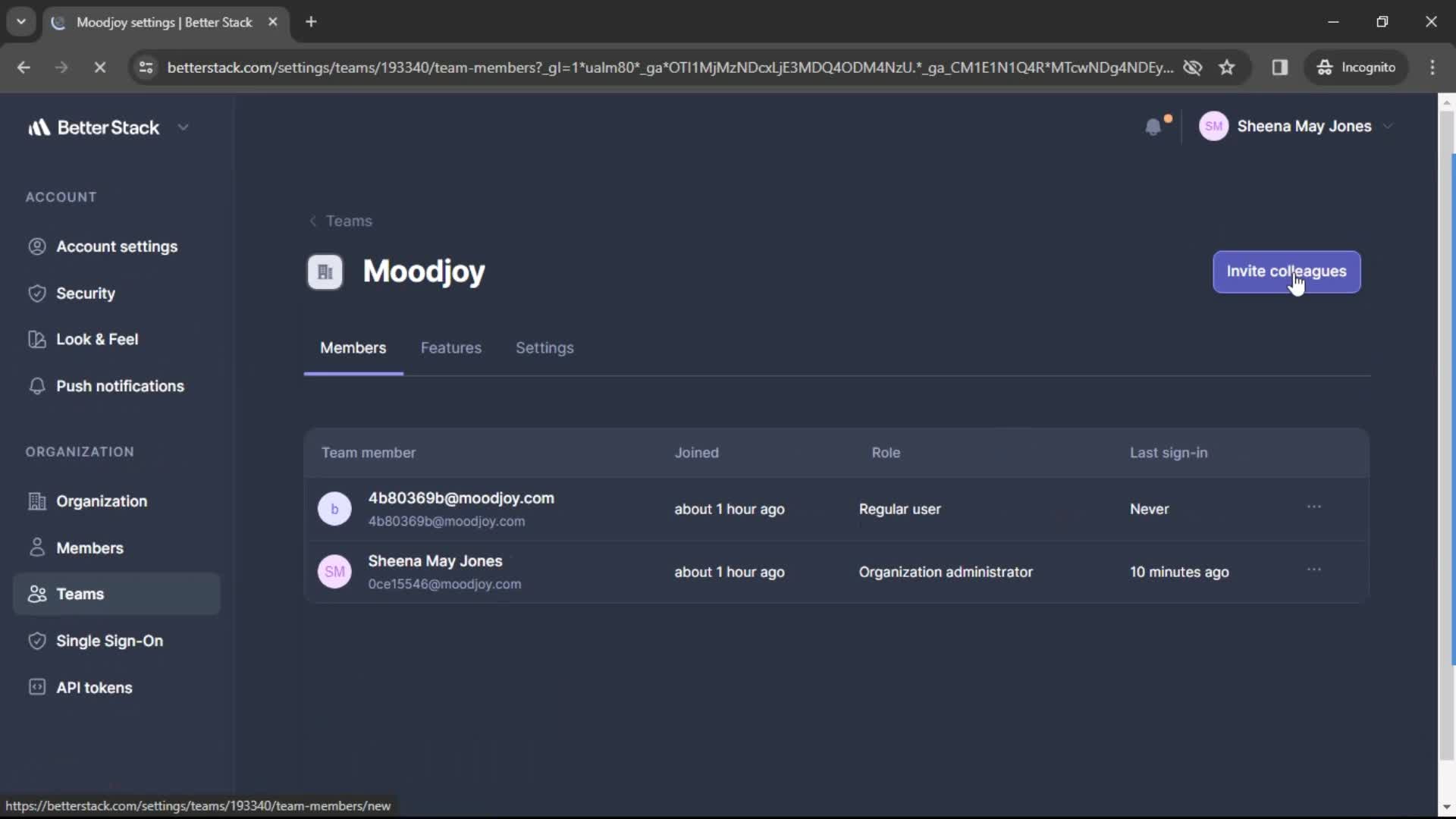Click the SM avatar in header
Image resolution: width=1456 pixels, height=819 pixels.
pyautogui.click(x=1213, y=126)
